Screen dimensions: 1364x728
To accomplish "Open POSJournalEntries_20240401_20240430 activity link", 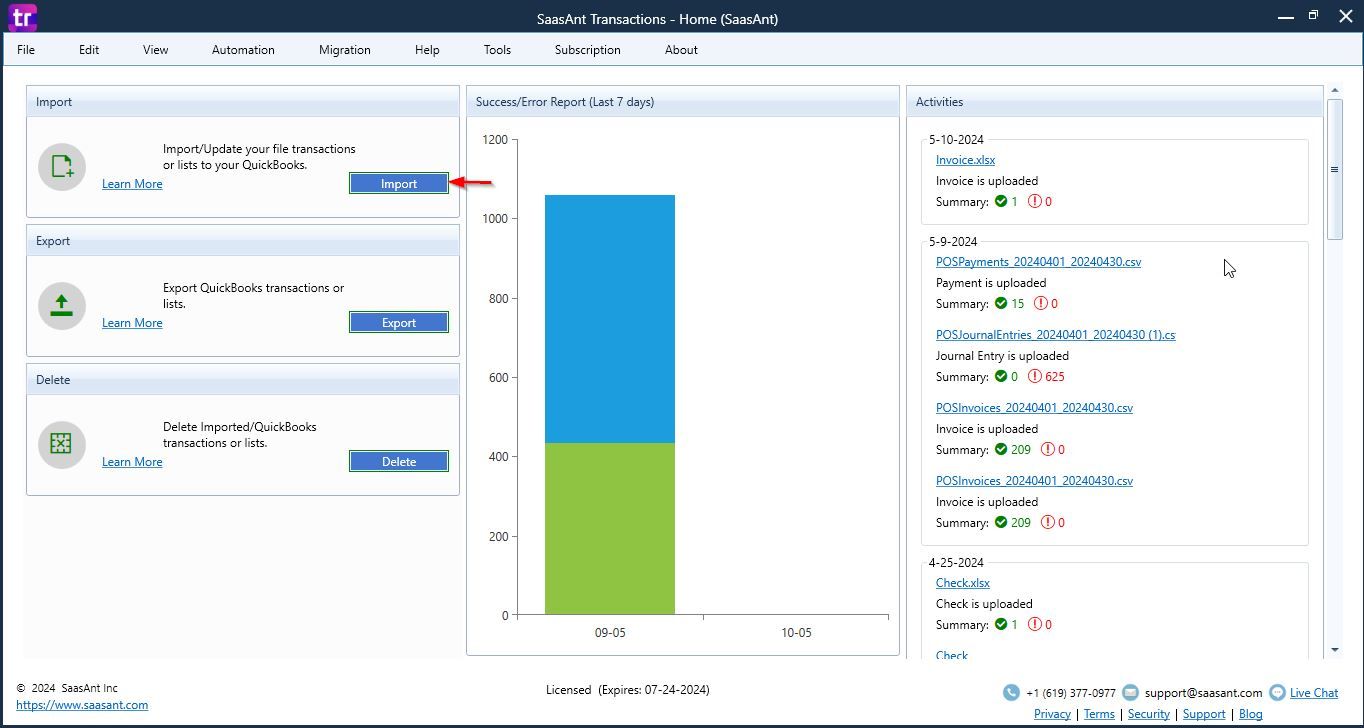I will 1055,335.
